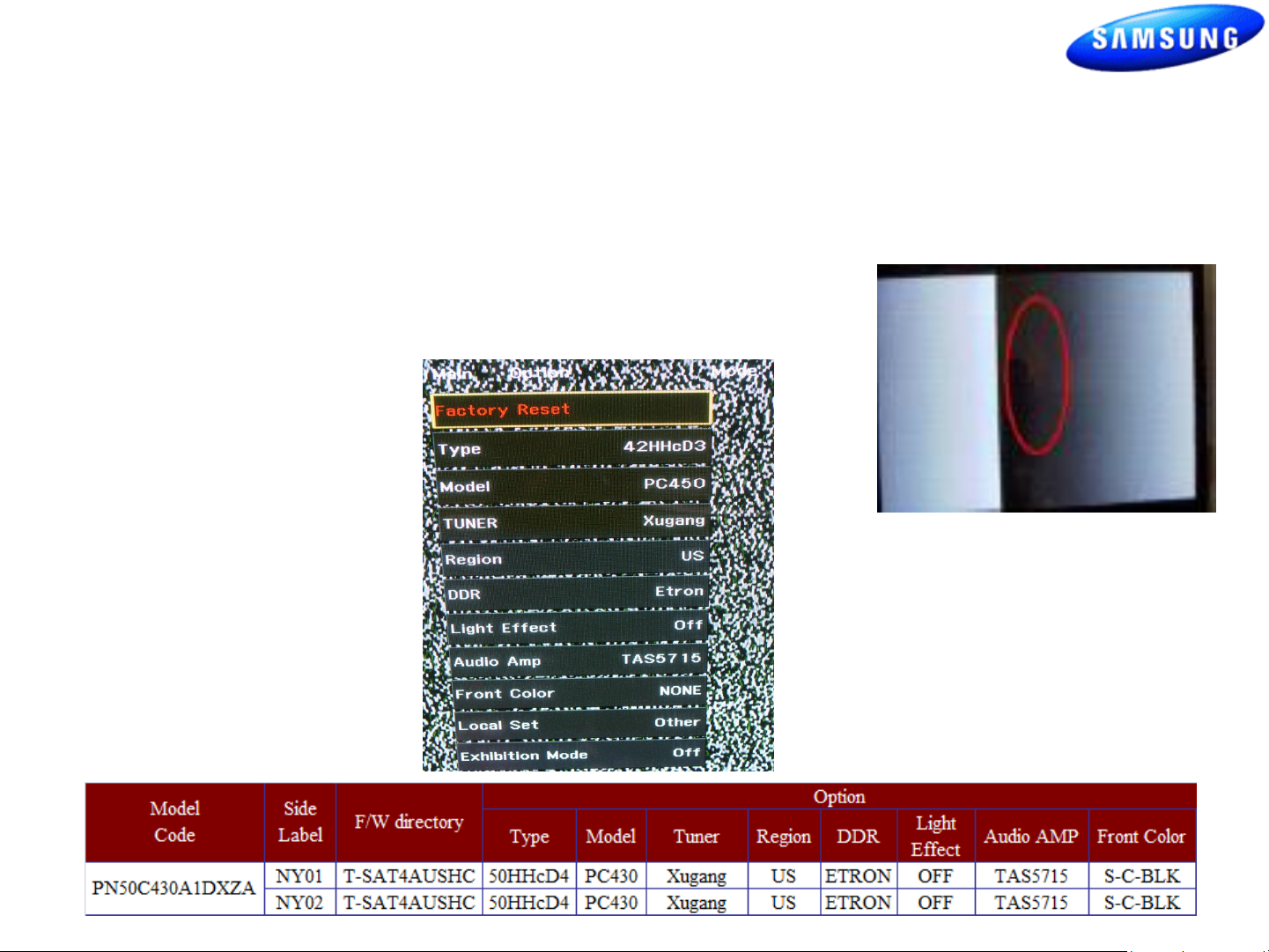Image resolution: width=1269 pixels, height=952 pixels.
Task: Click the NY01 side label cell
Action: [x=299, y=876]
